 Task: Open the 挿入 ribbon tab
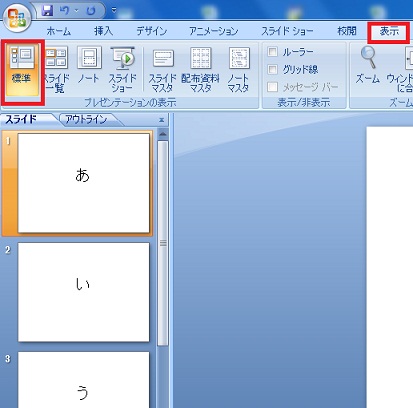[x=103, y=31]
